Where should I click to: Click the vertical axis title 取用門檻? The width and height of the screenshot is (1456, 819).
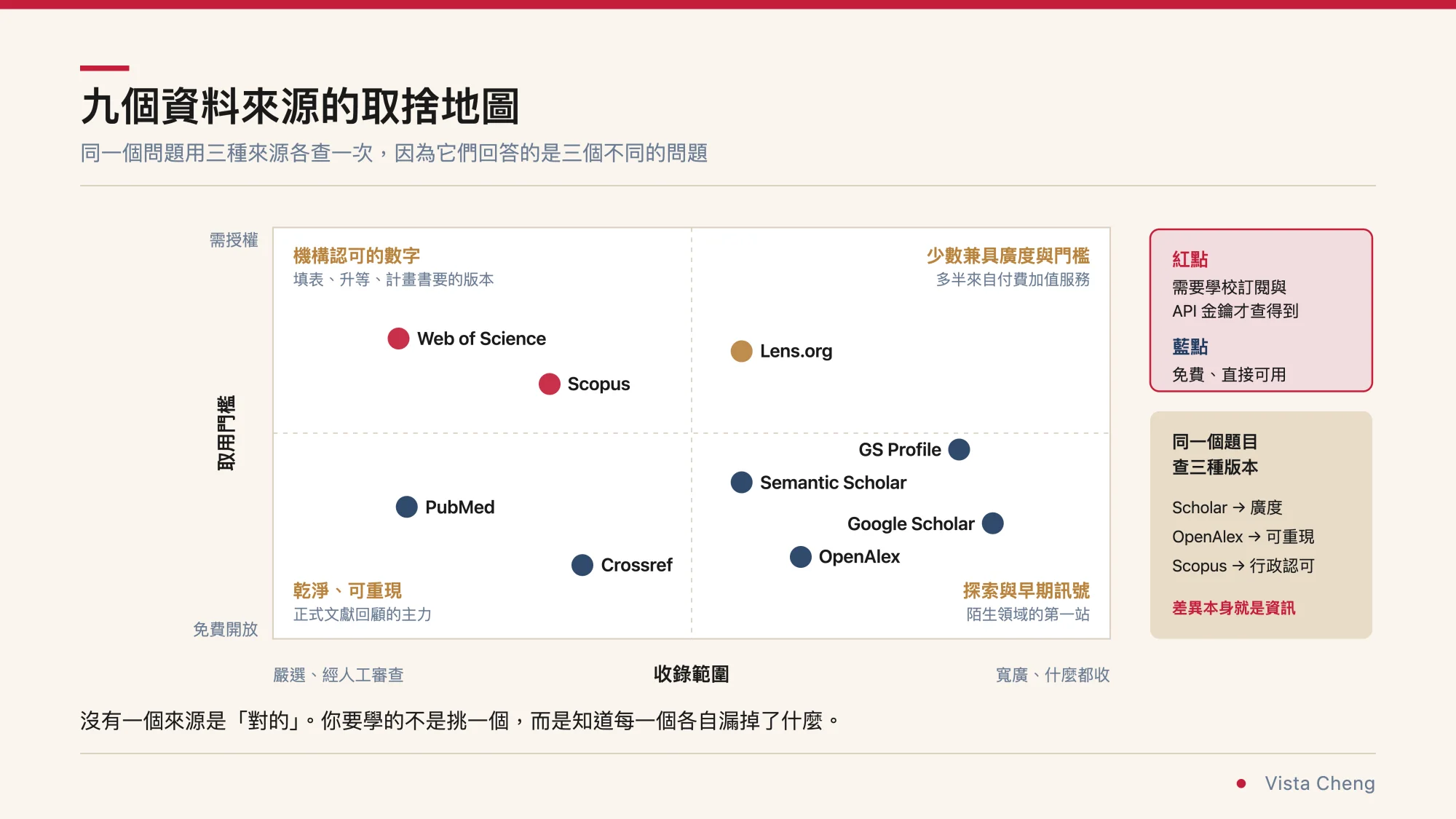226,433
